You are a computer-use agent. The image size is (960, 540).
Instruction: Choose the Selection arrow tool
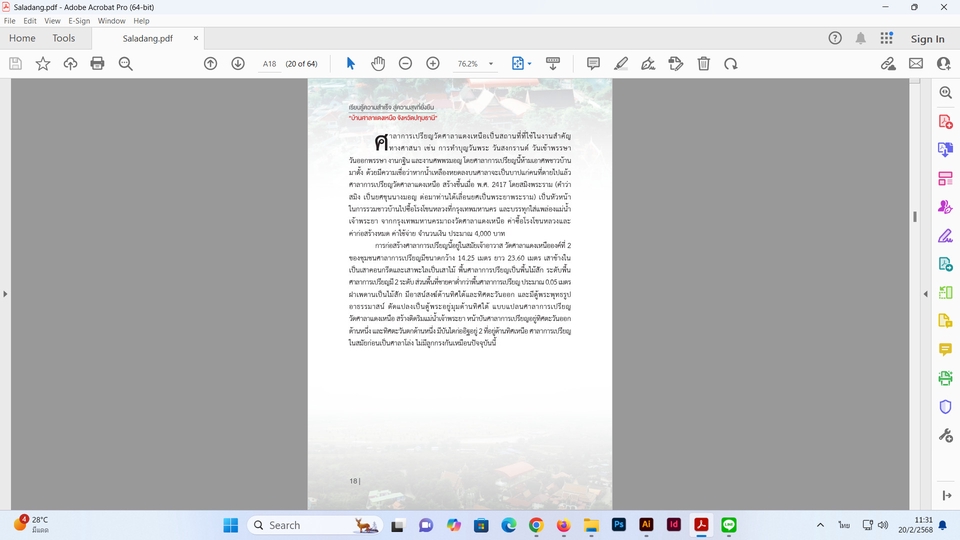pyautogui.click(x=351, y=64)
